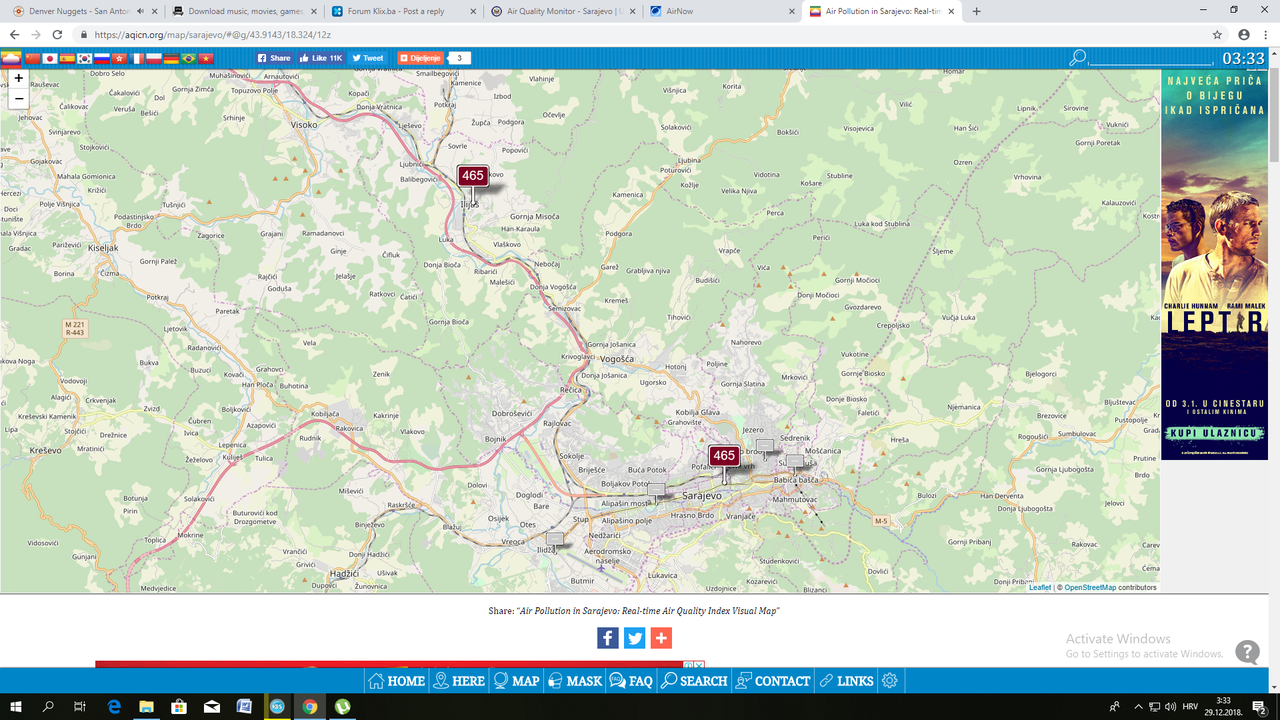
Task: Select the Hong Kong flag language icon
Action: 119,58
